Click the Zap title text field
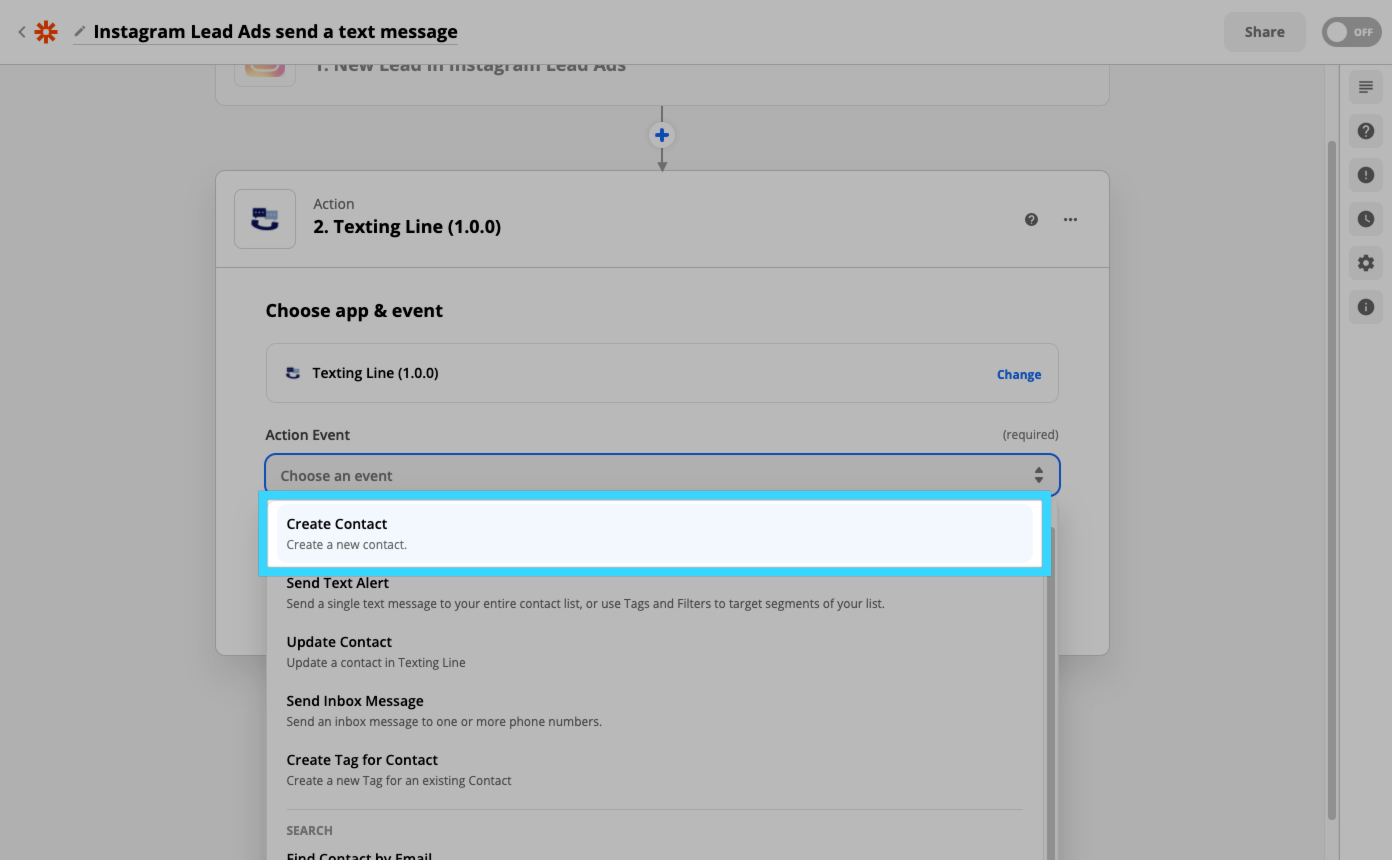1392x860 pixels. pyautogui.click(x=275, y=32)
